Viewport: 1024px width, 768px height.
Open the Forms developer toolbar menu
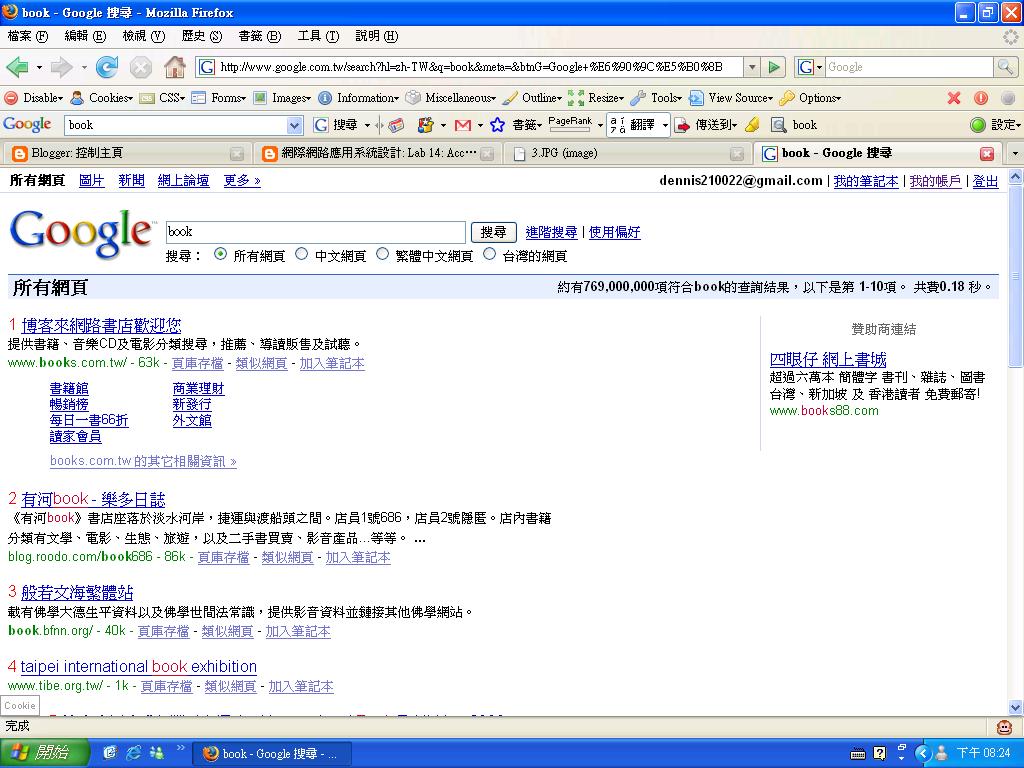219,98
